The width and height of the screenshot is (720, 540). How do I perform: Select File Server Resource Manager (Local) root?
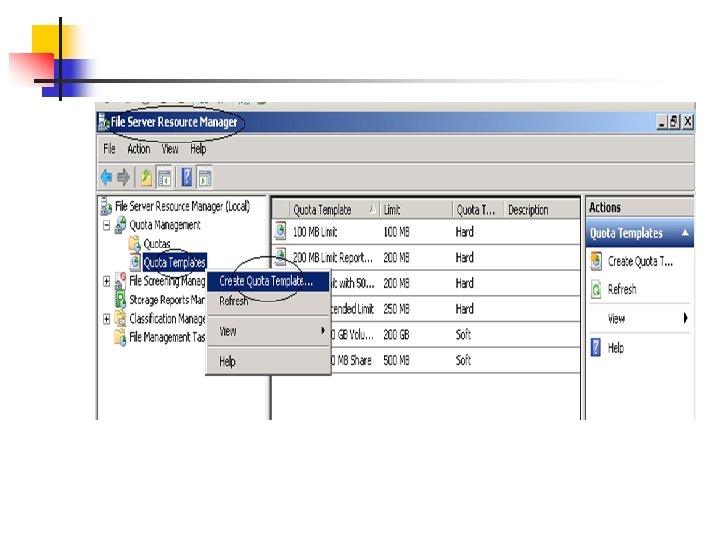click(x=182, y=206)
